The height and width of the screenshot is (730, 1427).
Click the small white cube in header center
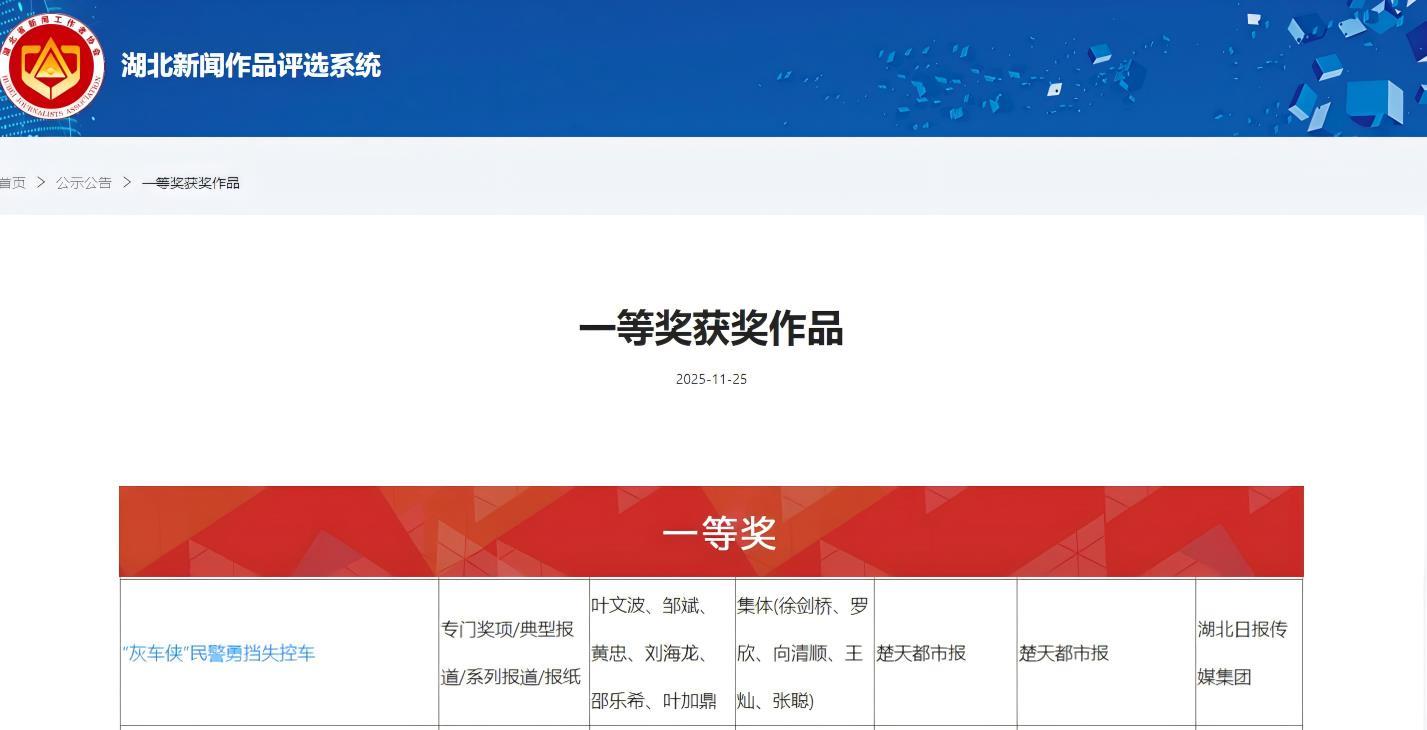point(1054,89)
